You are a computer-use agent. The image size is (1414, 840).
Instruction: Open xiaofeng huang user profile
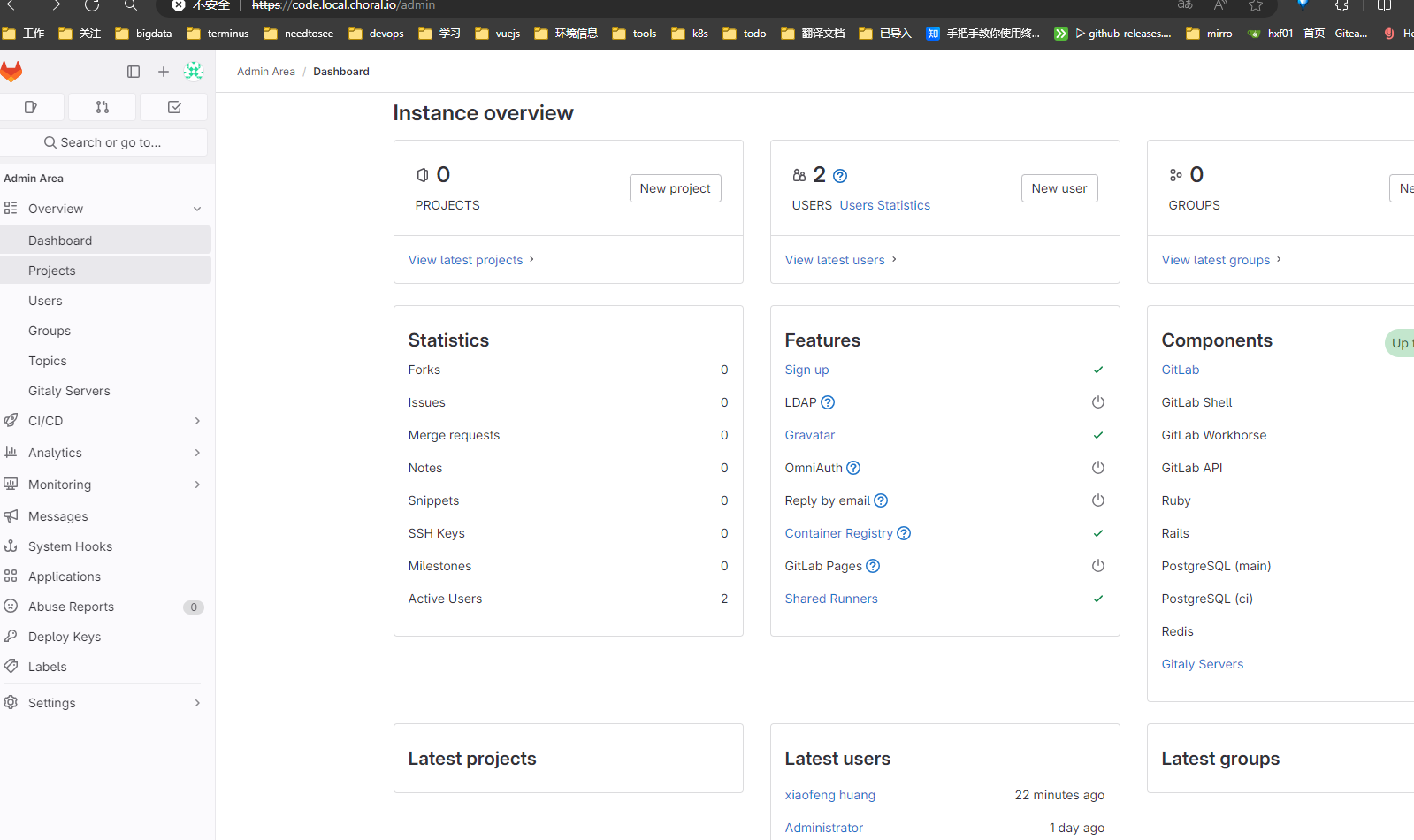click(x=830, y=795)
